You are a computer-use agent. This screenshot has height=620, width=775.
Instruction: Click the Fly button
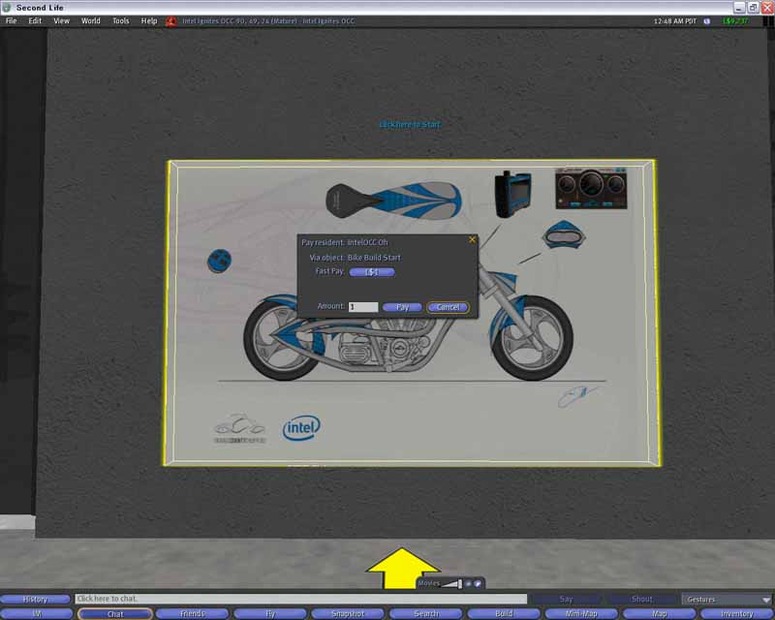270,614
